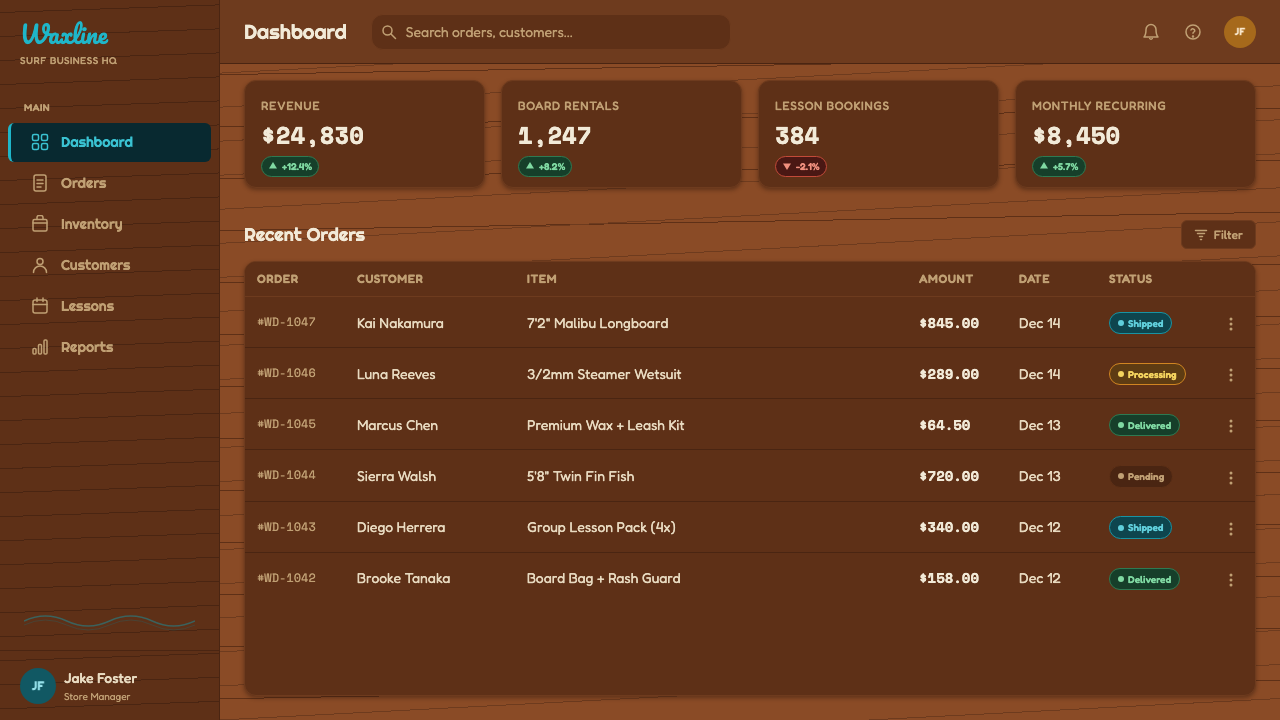Click Shipped status for Diego Herrera
The width and height of the screenshot is (1280, 720).
click(1140, 528)
